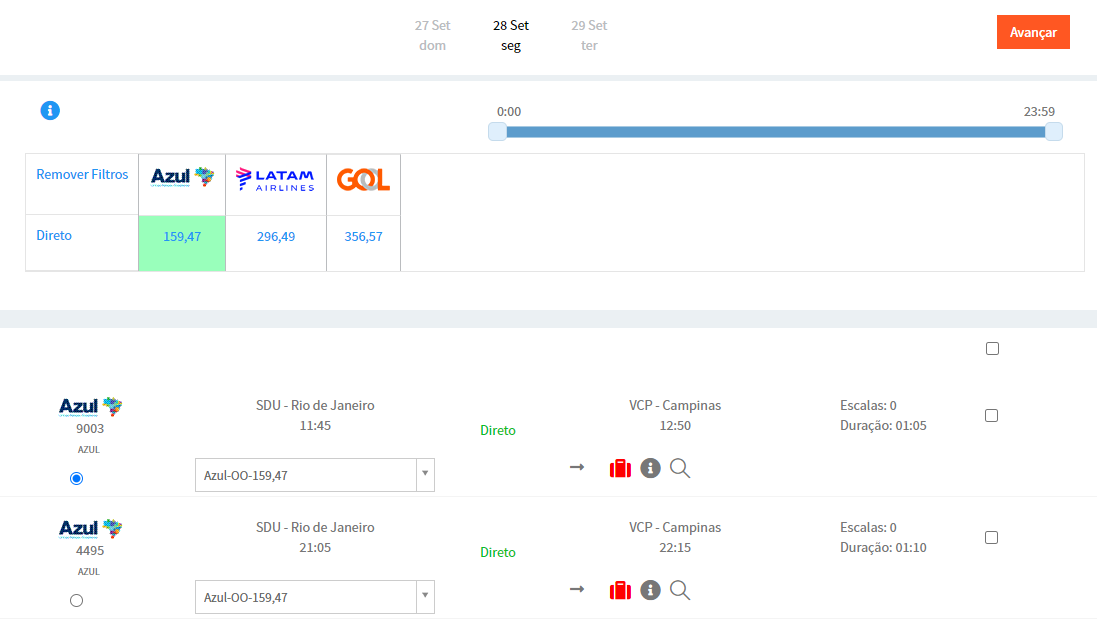This screenshot has width=1097, height=628.
Task: Click Duração: 01:10 text
Action: [x=883, y=548]
